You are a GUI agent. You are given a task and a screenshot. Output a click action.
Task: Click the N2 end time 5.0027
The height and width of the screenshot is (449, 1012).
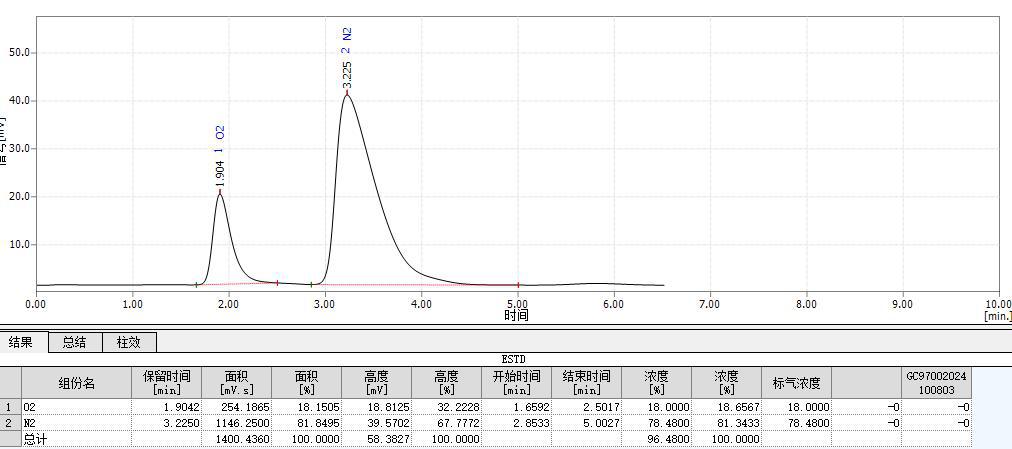click(x=587, y=423)
